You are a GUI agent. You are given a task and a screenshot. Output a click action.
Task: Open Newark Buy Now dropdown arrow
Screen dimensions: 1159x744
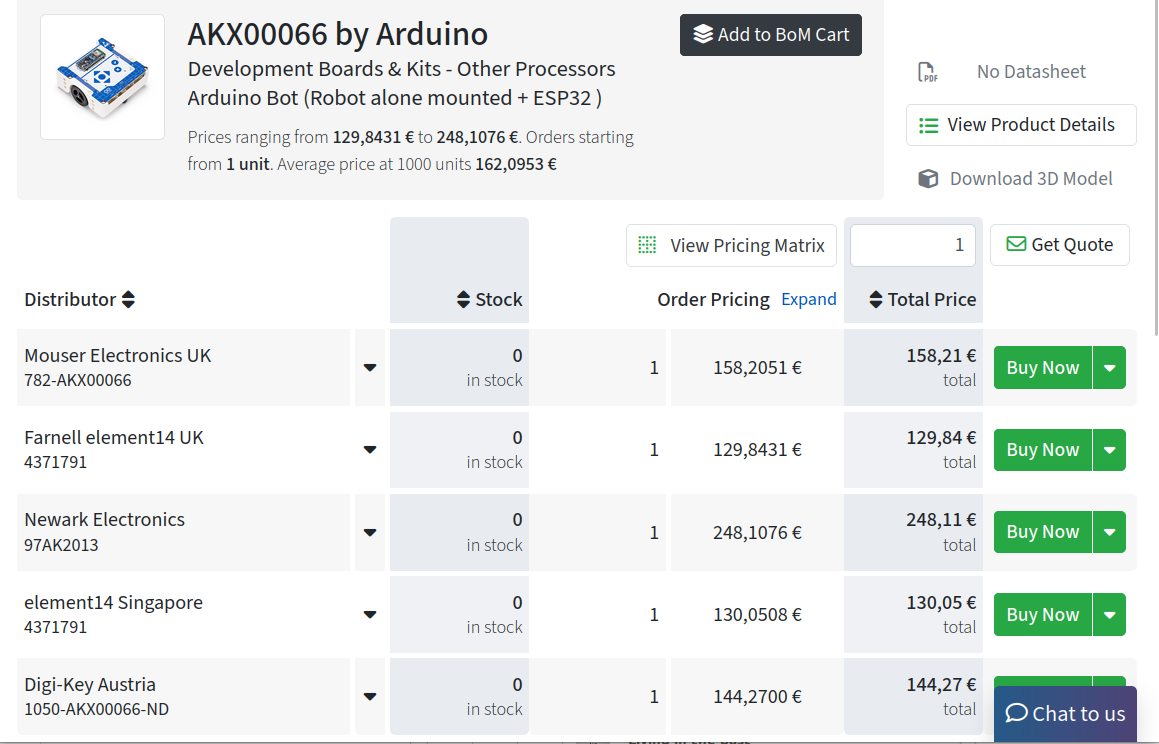coord(1109,532)
